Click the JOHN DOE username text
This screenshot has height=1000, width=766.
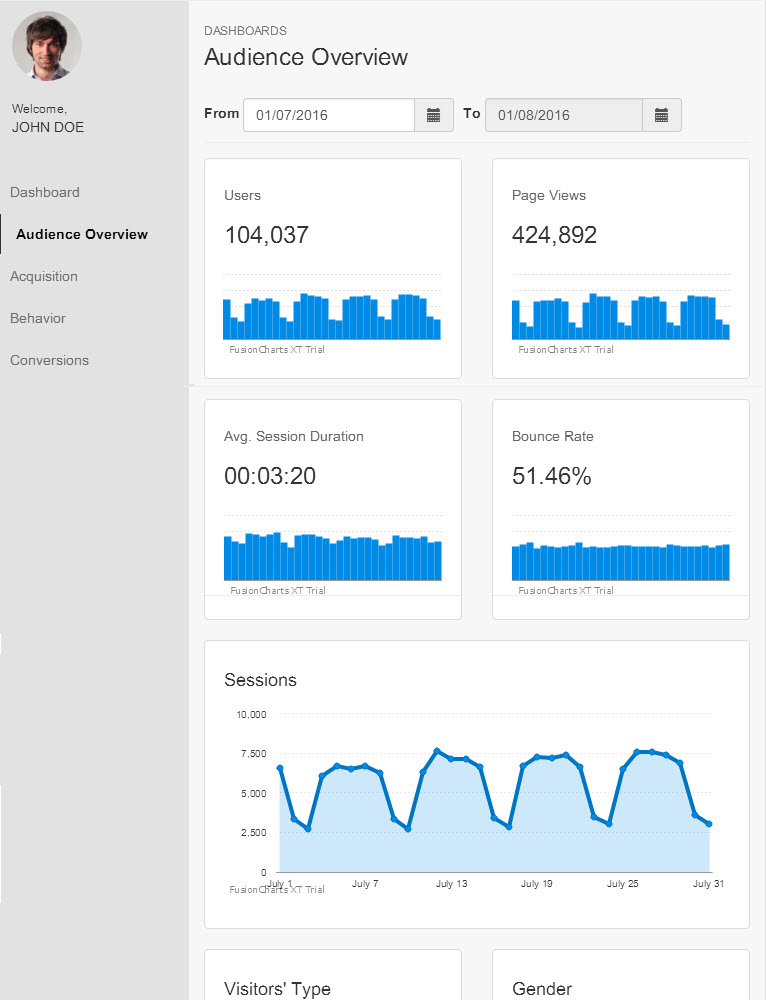pyautogui.click(x=48, y=127)
